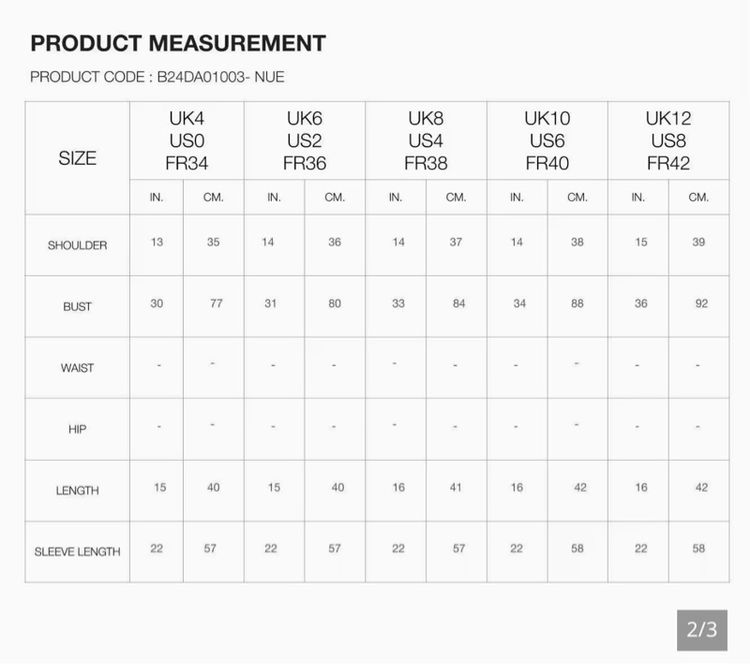Select the UK8 US4 FR38 size header
Screen dimensions: 750x664
coord(426,141)
